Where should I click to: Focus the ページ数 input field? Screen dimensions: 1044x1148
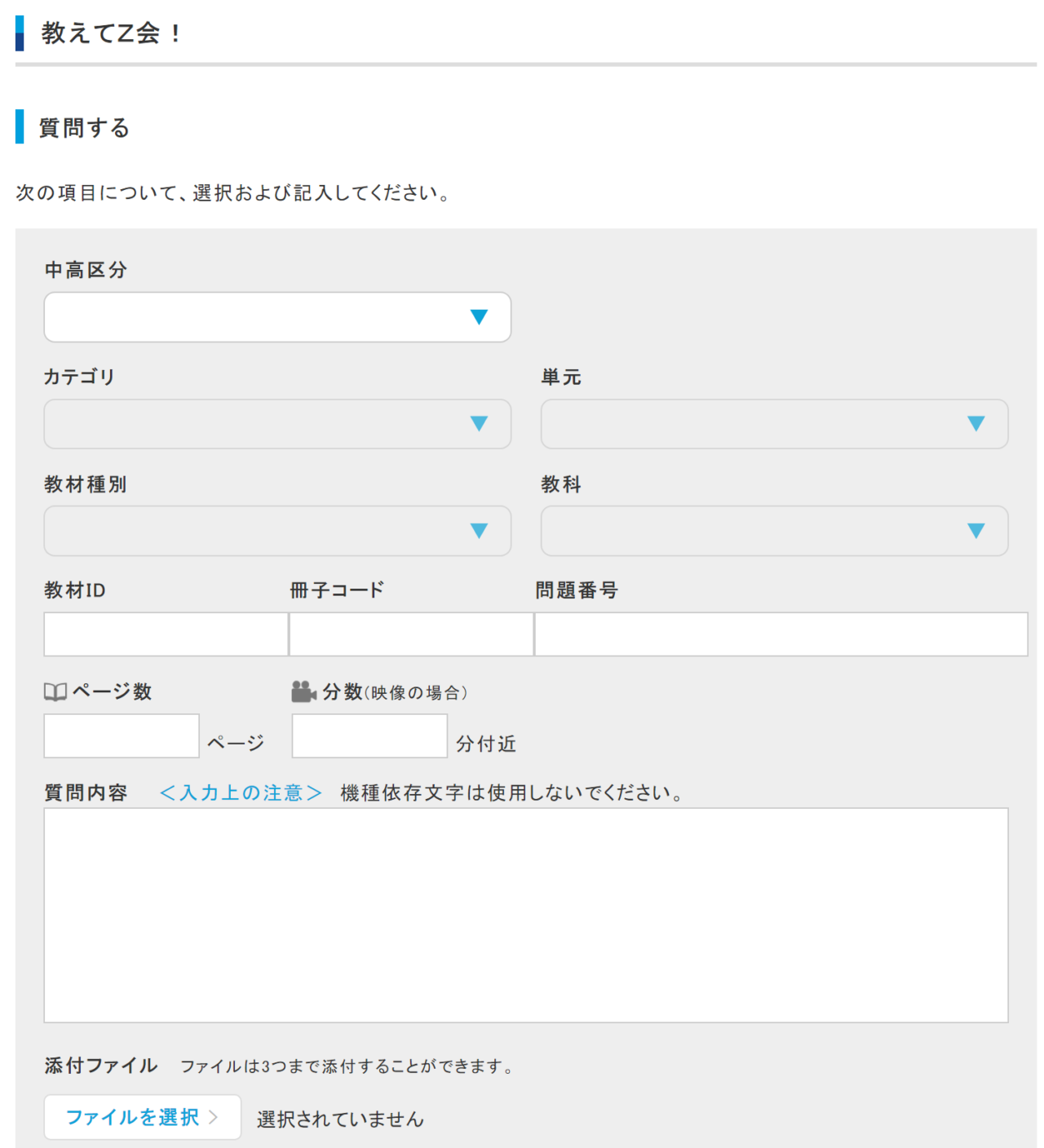tap(122, 736)
